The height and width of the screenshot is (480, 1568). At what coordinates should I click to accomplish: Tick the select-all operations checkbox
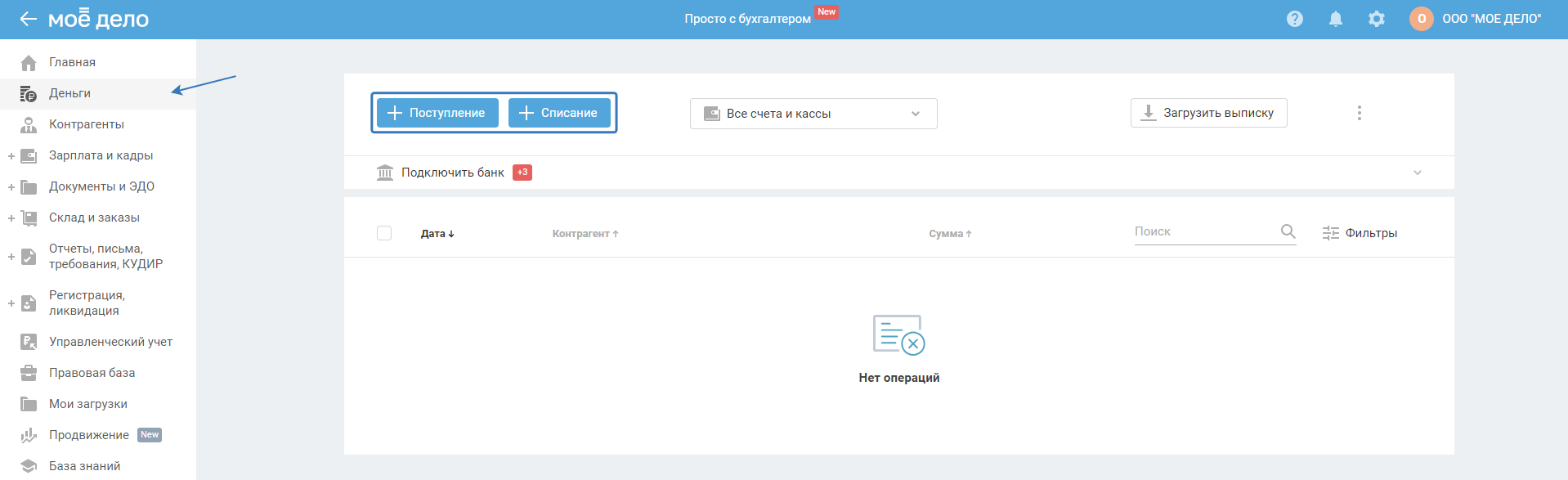[384, 233]
